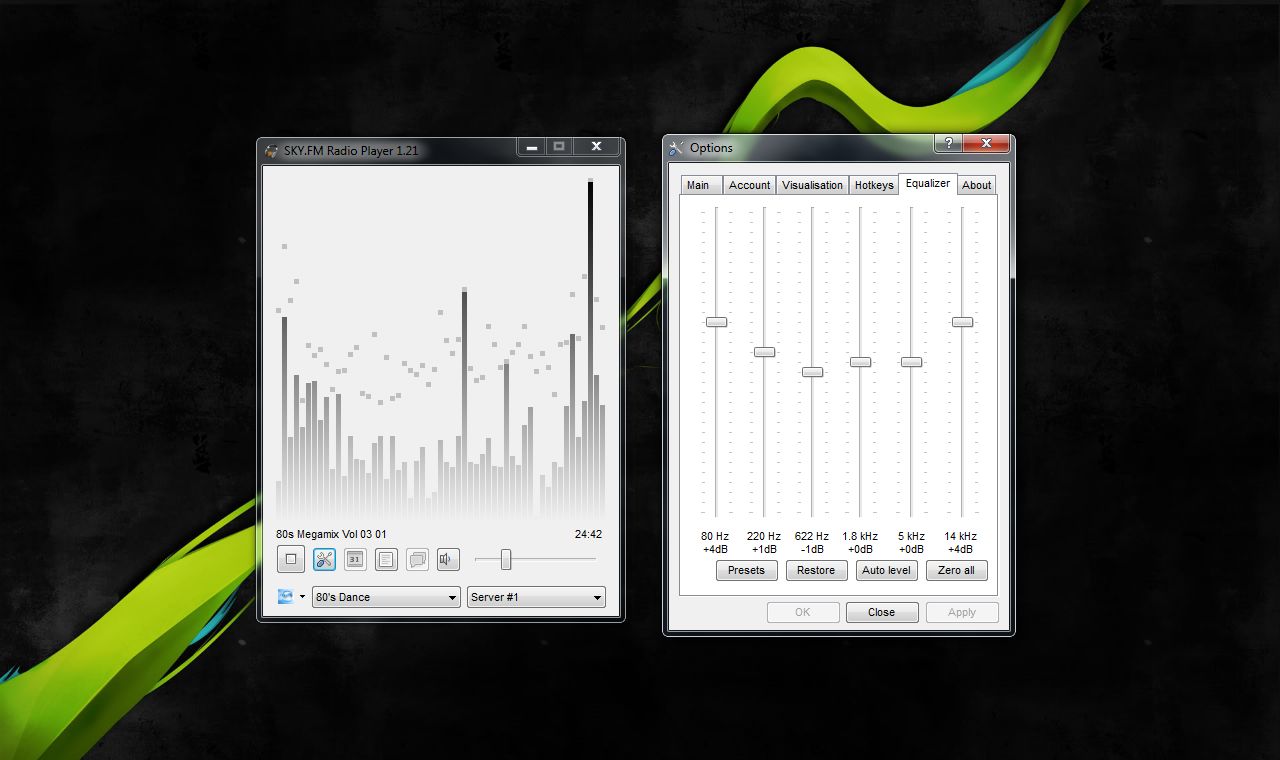
Task: Close the SKY.FM Radio Player window
Action: coord(596,147)
